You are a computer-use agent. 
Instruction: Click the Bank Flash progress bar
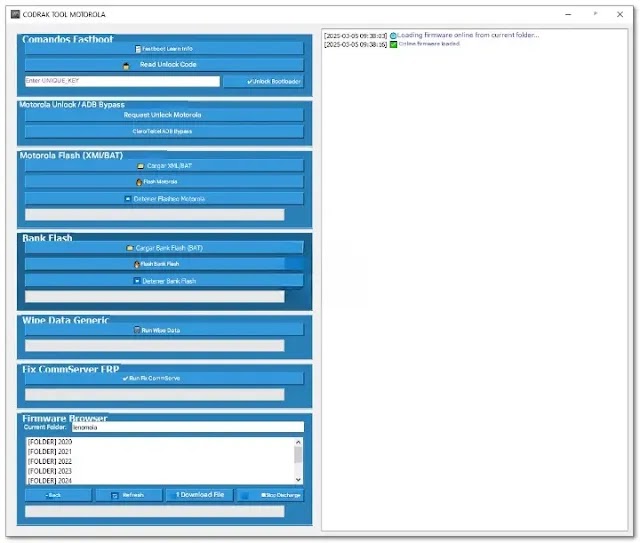[x=155, y=296]
